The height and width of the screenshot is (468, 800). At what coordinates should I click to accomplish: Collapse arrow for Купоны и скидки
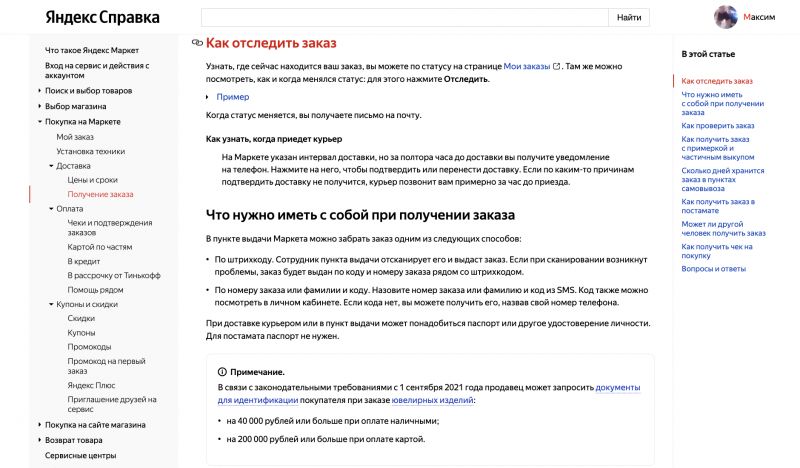tap(51, 304)
